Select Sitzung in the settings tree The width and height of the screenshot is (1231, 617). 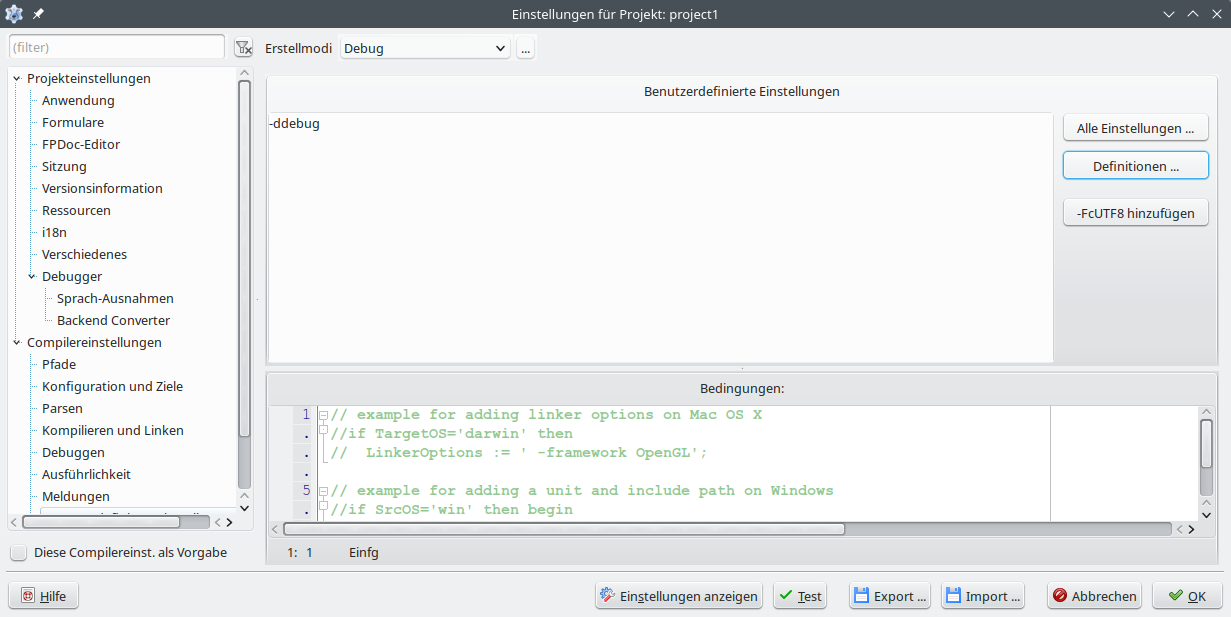64,166
